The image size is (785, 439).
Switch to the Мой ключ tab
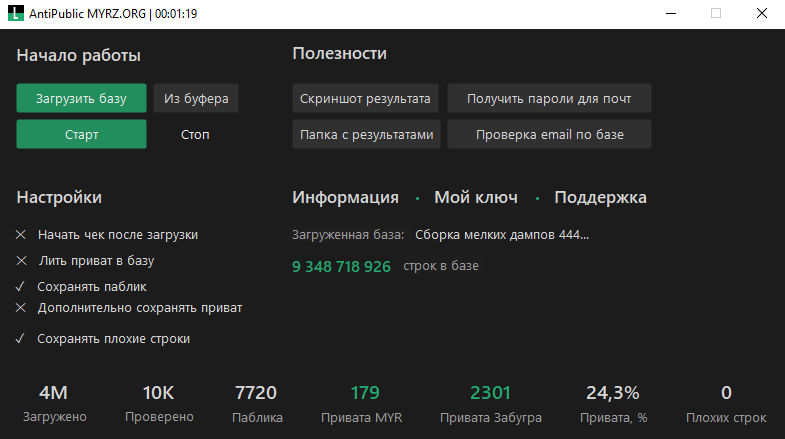(476, 197)
